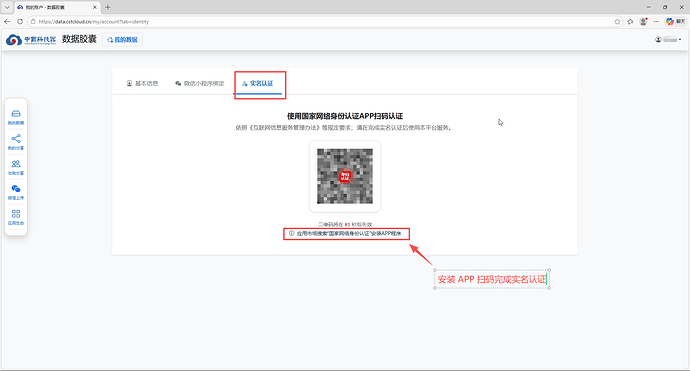Open the browser three-dot settings menu

click(x=656, y=22)
